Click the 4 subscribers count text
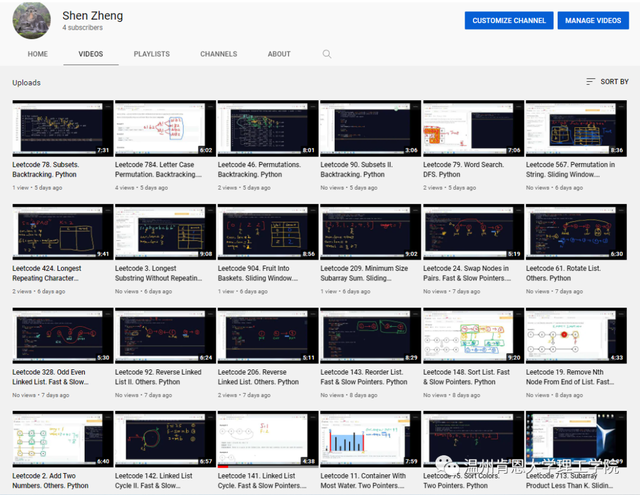The height and width of the screenshot is (495, 640). pos(82,27)
